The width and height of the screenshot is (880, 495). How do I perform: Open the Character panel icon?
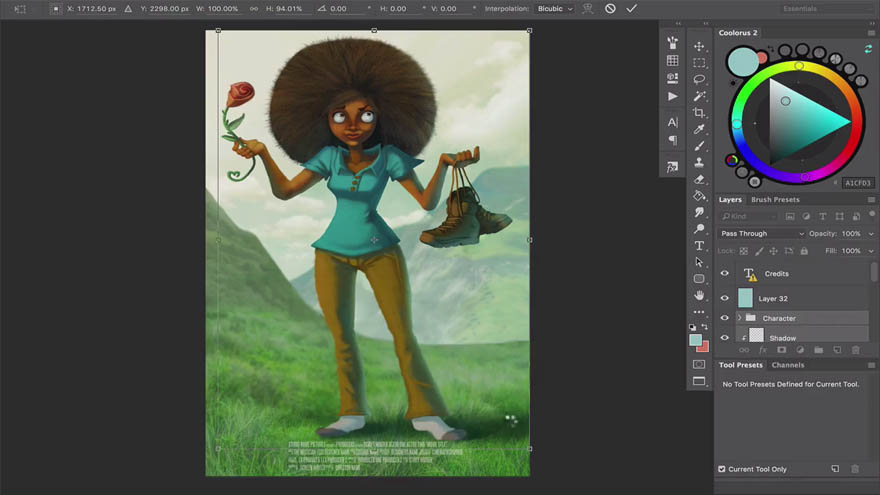672,122
